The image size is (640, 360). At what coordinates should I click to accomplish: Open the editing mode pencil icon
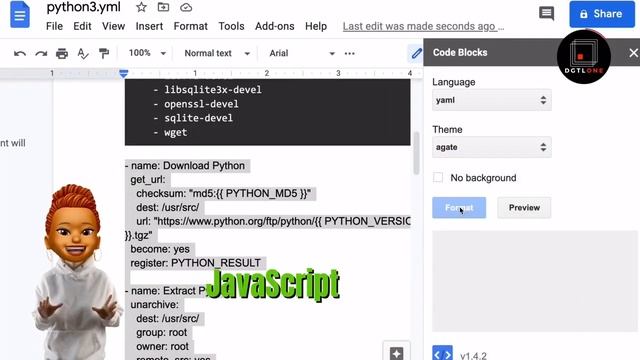coord(416,53)
